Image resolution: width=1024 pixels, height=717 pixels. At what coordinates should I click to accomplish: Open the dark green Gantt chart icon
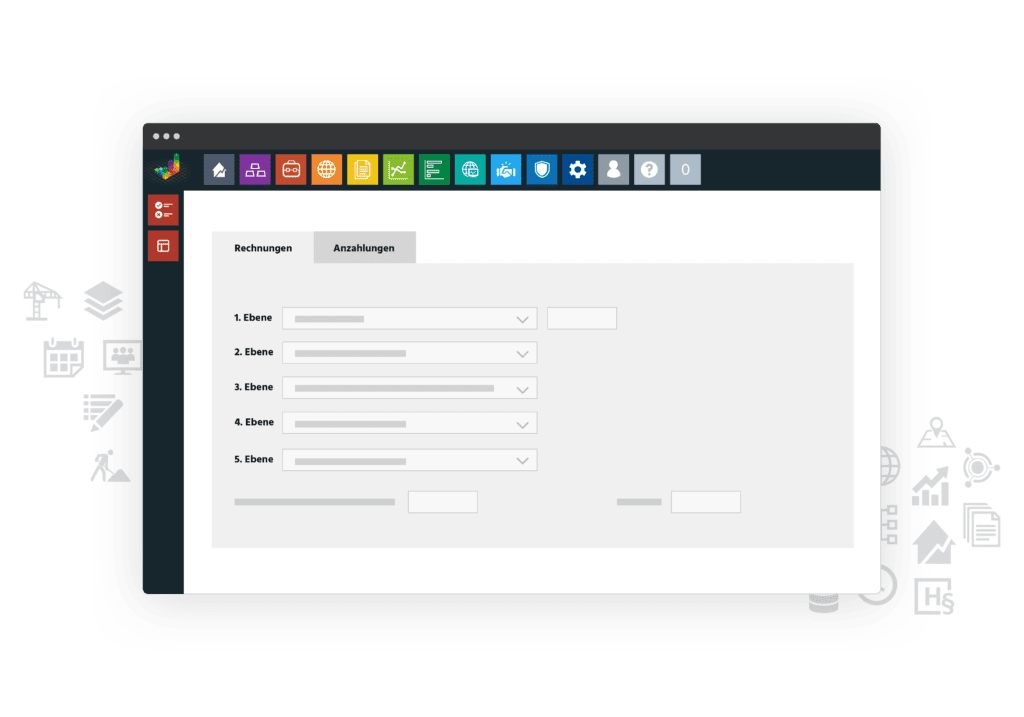point(434,170)
